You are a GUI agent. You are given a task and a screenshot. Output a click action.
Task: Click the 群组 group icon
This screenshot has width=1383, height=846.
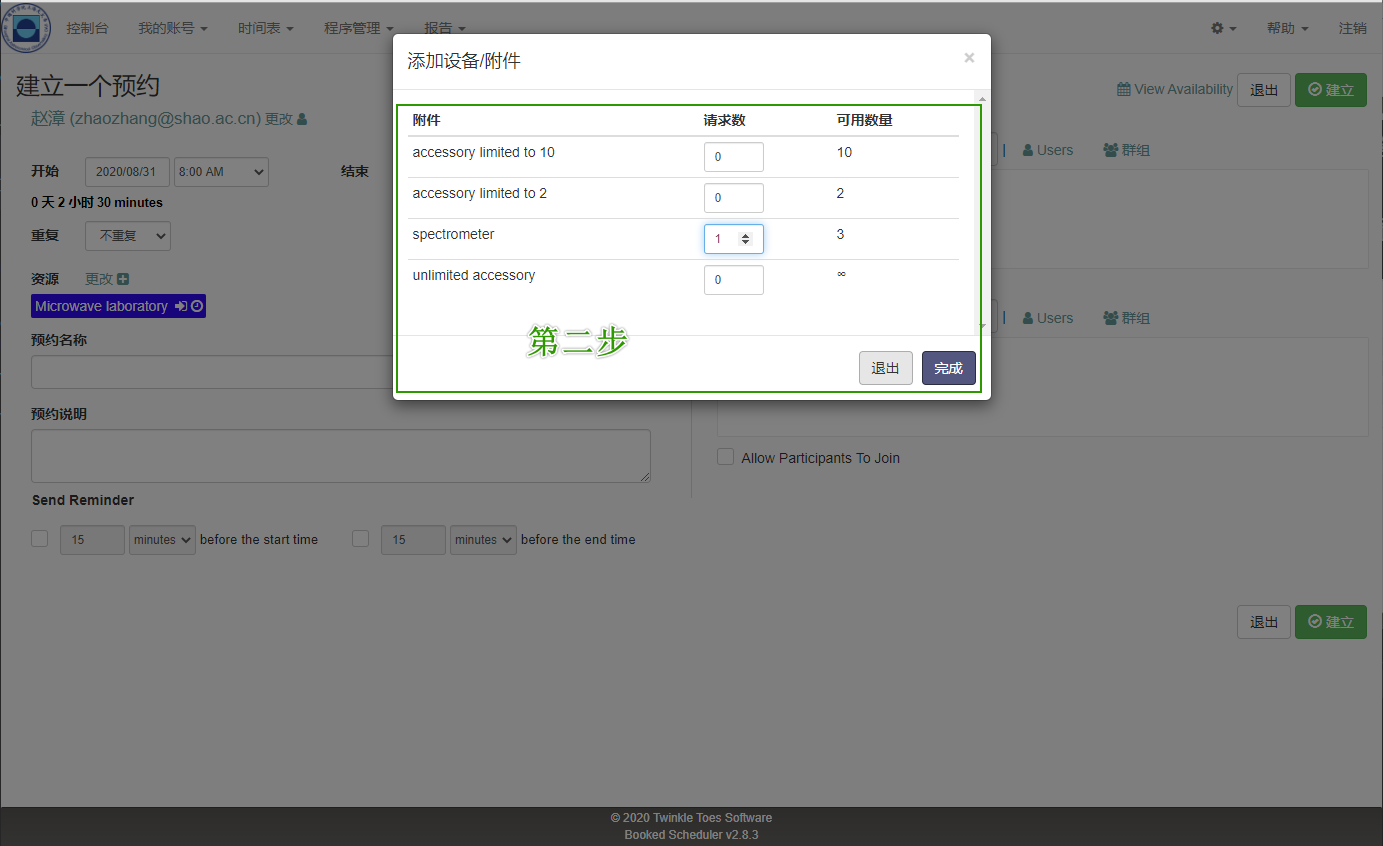[x=1110, y=150]
